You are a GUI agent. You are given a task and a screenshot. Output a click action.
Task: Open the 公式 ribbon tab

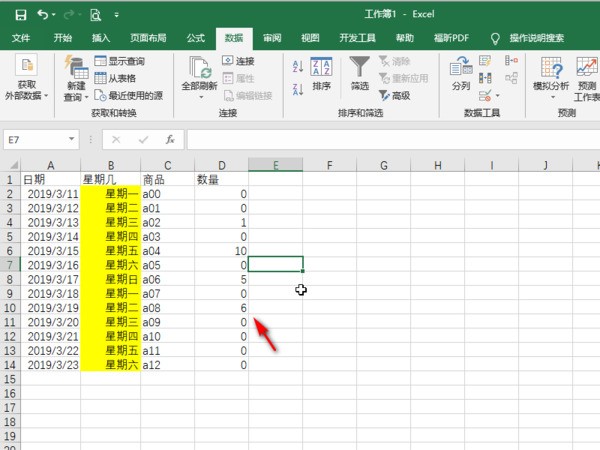point(196,38)
